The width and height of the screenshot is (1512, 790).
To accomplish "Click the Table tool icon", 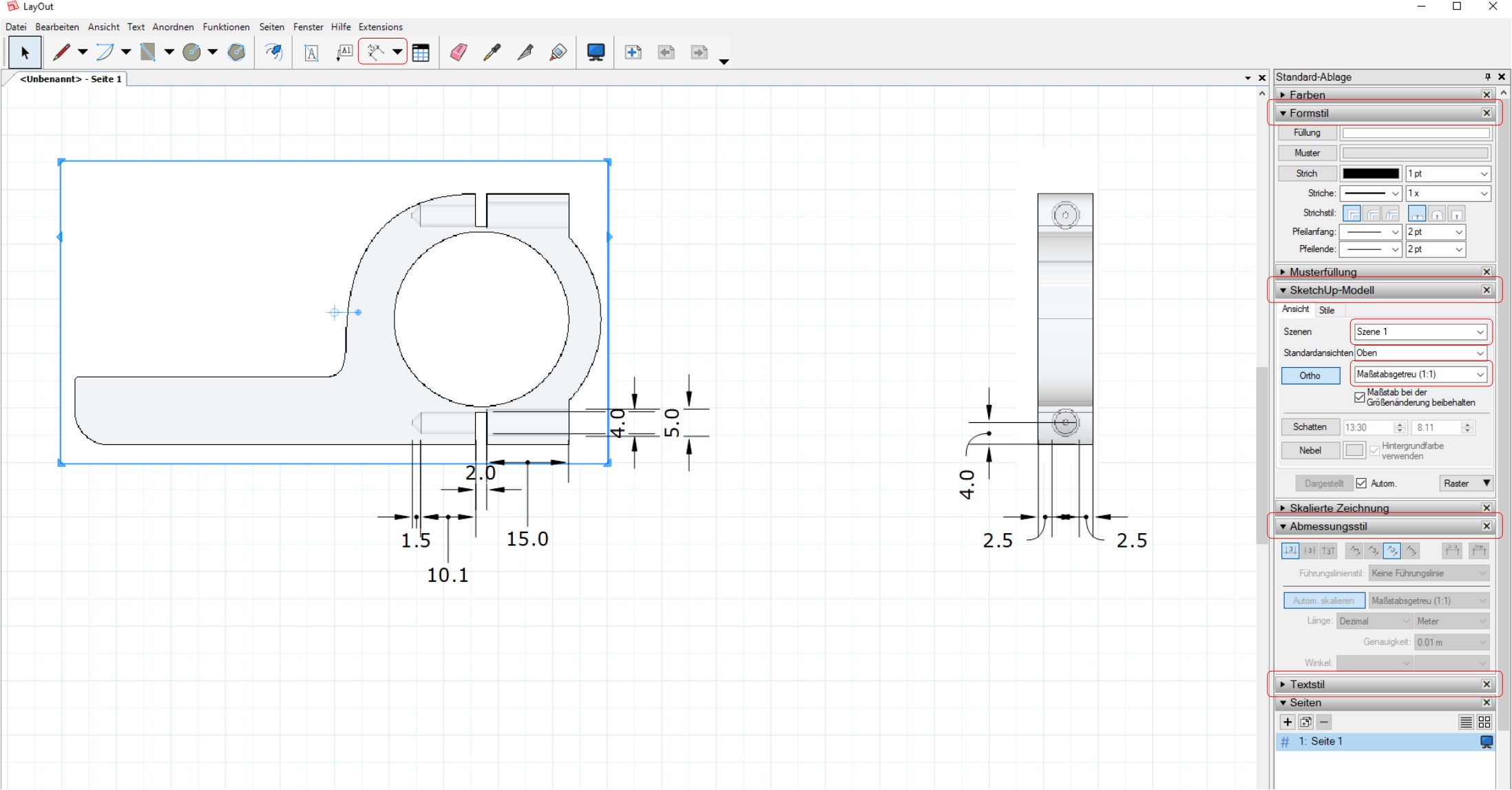I will tap(421, 52).
